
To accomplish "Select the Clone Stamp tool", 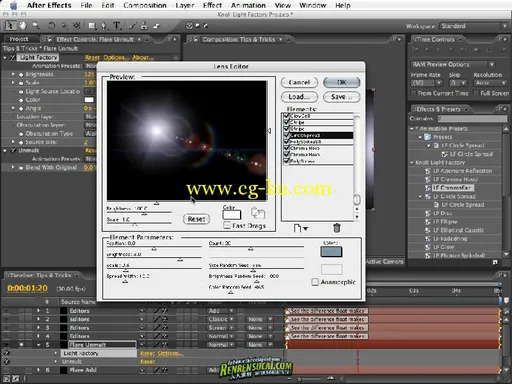I will point(144,26).
